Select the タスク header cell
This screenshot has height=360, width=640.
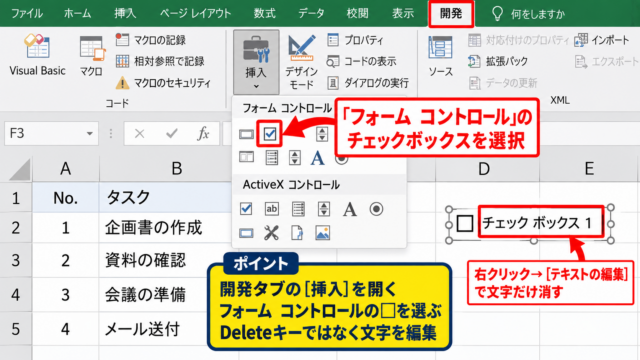(x=165, y=198)
